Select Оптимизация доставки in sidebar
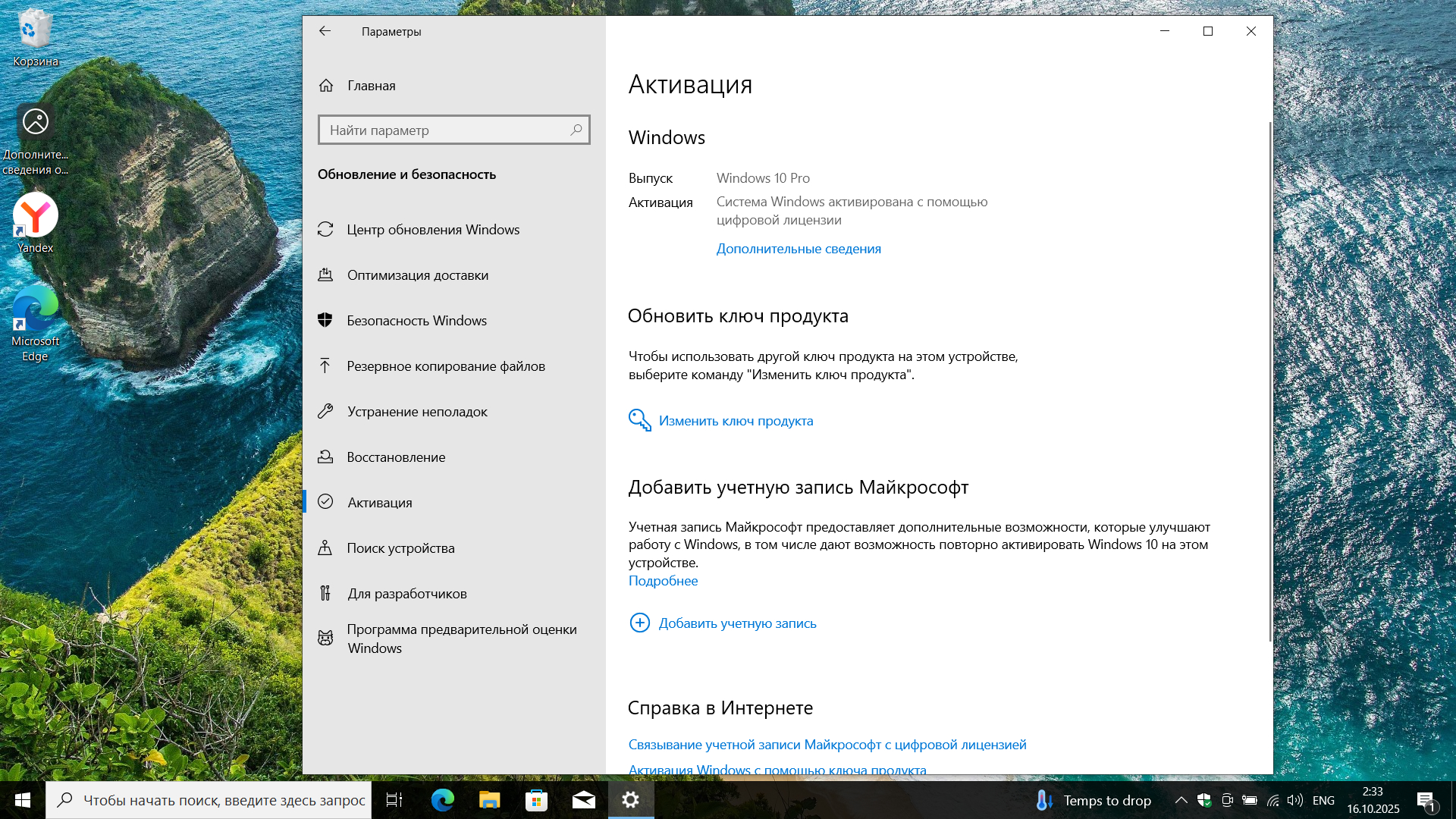 point(417,275)
